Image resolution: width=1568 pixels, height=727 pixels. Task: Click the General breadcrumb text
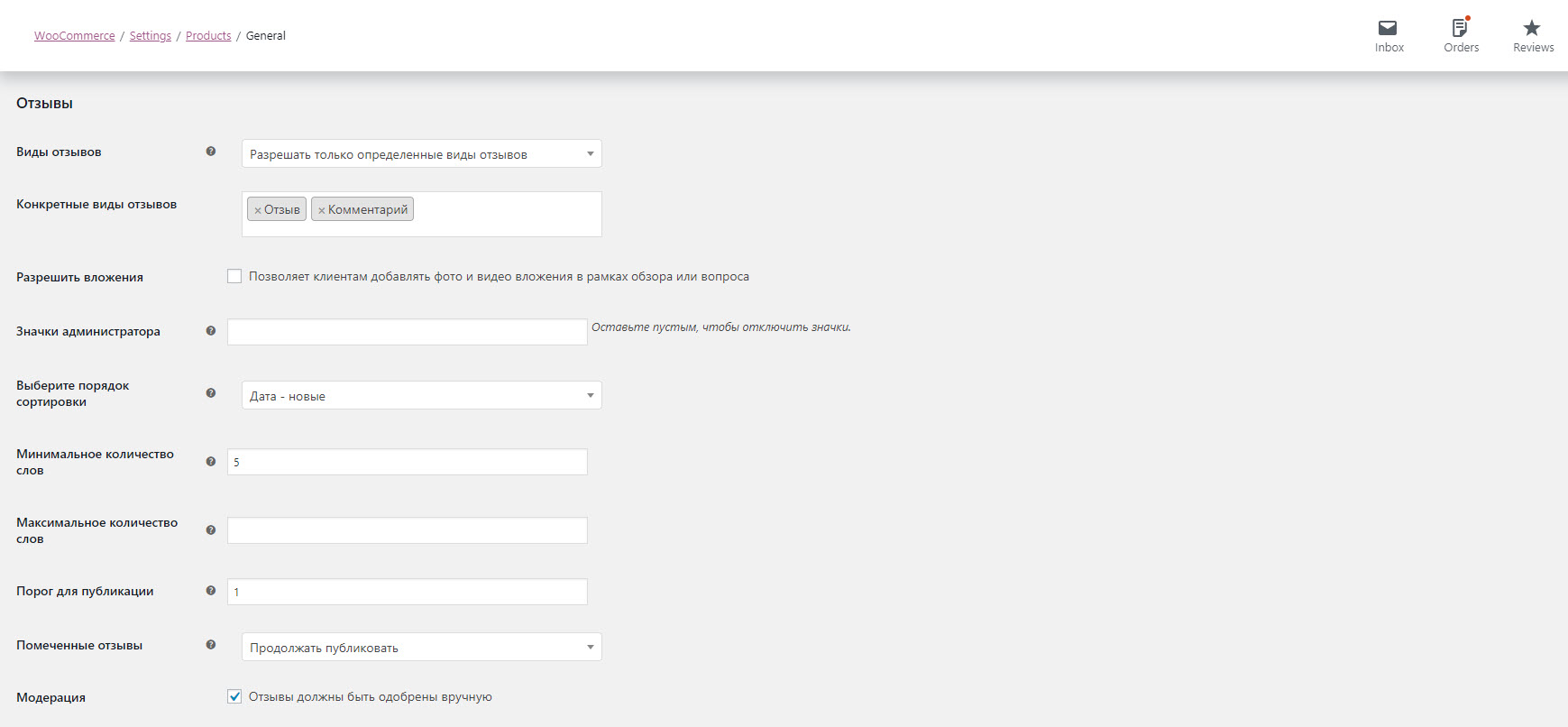tap(266, 36)
